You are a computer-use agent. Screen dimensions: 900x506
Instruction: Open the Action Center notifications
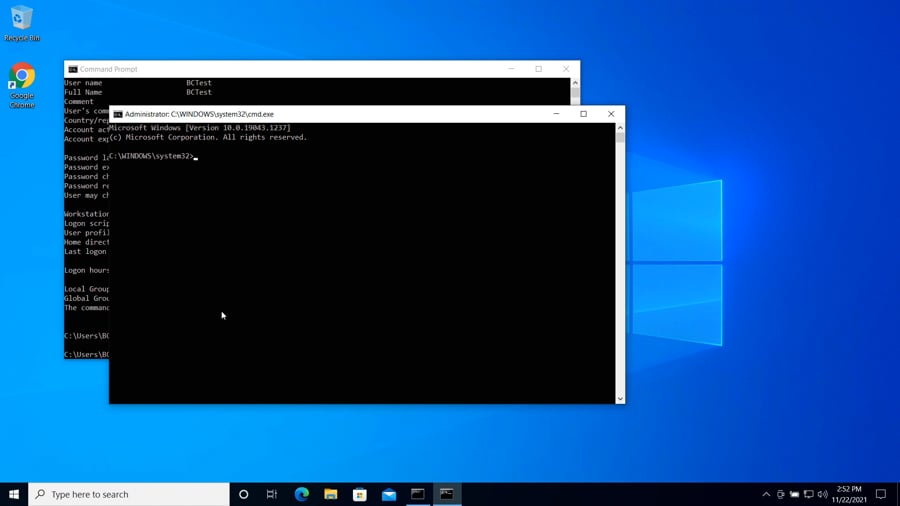(881, 494)
